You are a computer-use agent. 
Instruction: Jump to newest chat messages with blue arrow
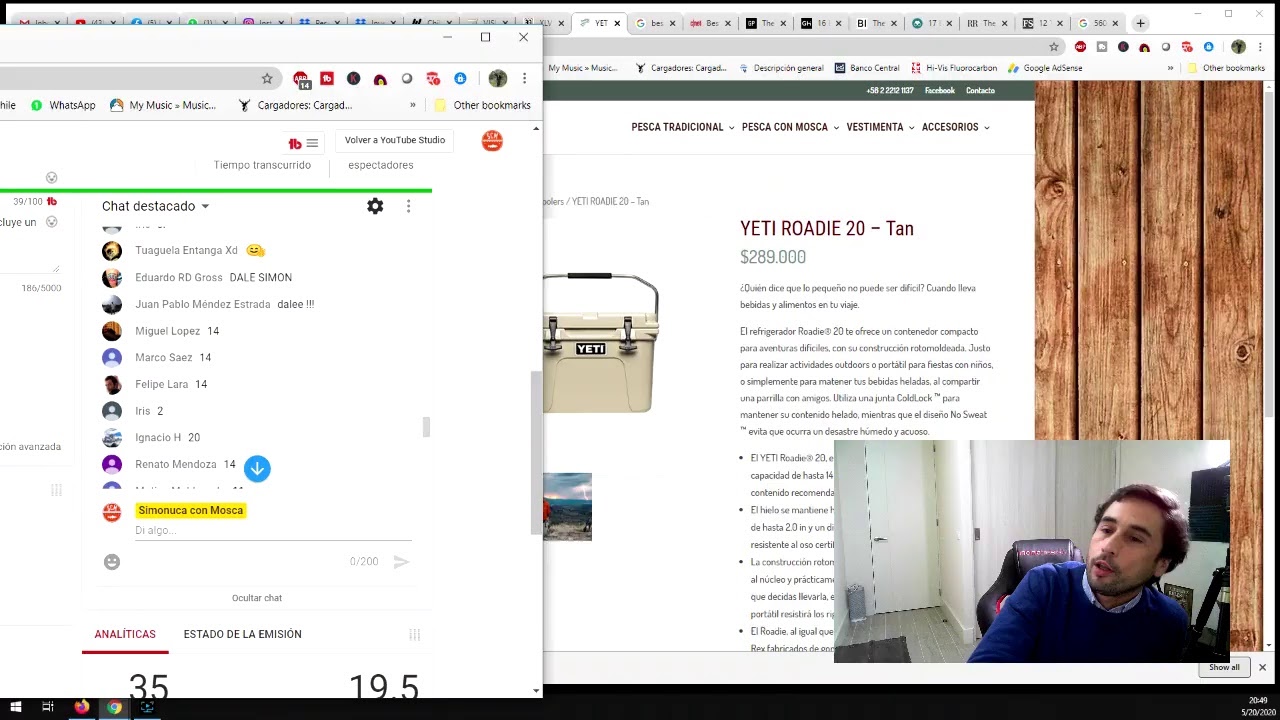tap(257, 468)
